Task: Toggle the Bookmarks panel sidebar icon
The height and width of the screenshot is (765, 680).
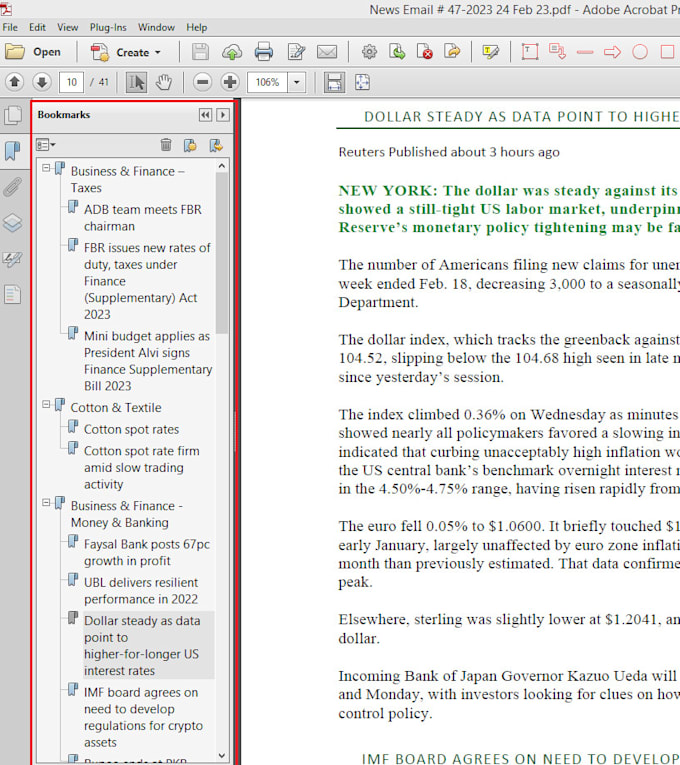Action: point(13,151)
